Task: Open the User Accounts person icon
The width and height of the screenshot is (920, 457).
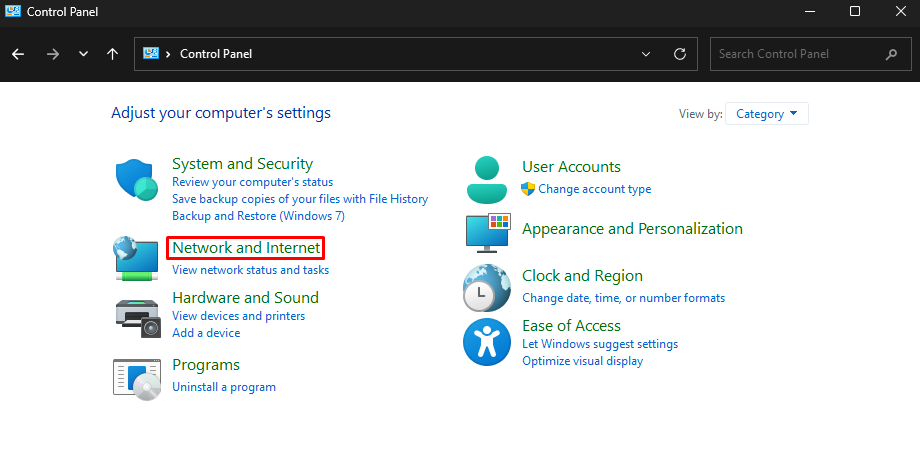Action: pos(486,180)
